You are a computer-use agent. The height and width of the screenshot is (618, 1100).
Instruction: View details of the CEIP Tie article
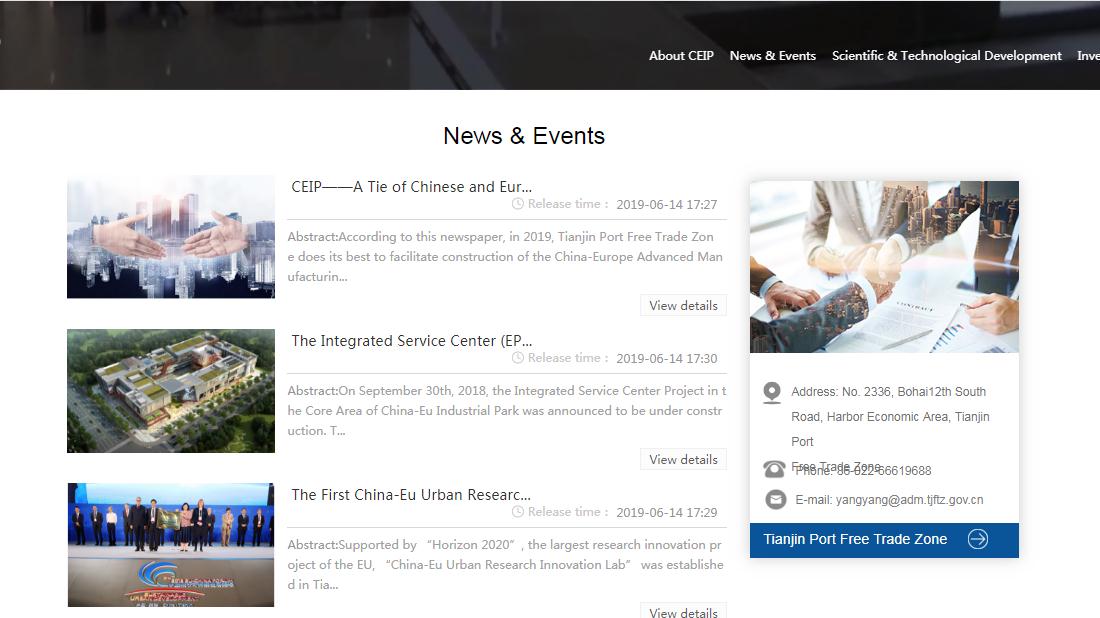coord(683,305)
